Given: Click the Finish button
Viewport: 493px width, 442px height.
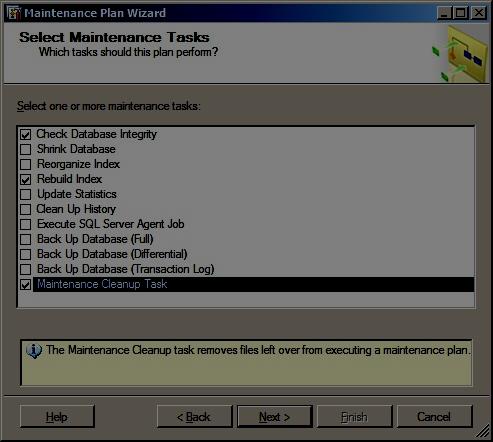Looking at the screenshot, I should [355, 417].
